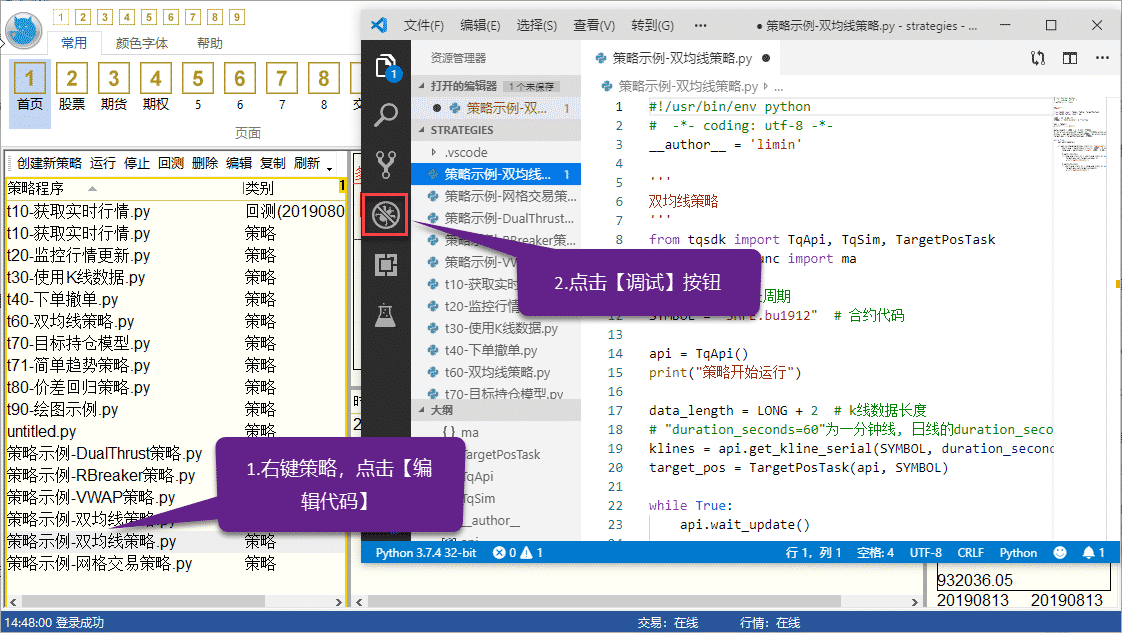Click the round application logo button
Screen dimensions: 1122x633
coord(24,31)
